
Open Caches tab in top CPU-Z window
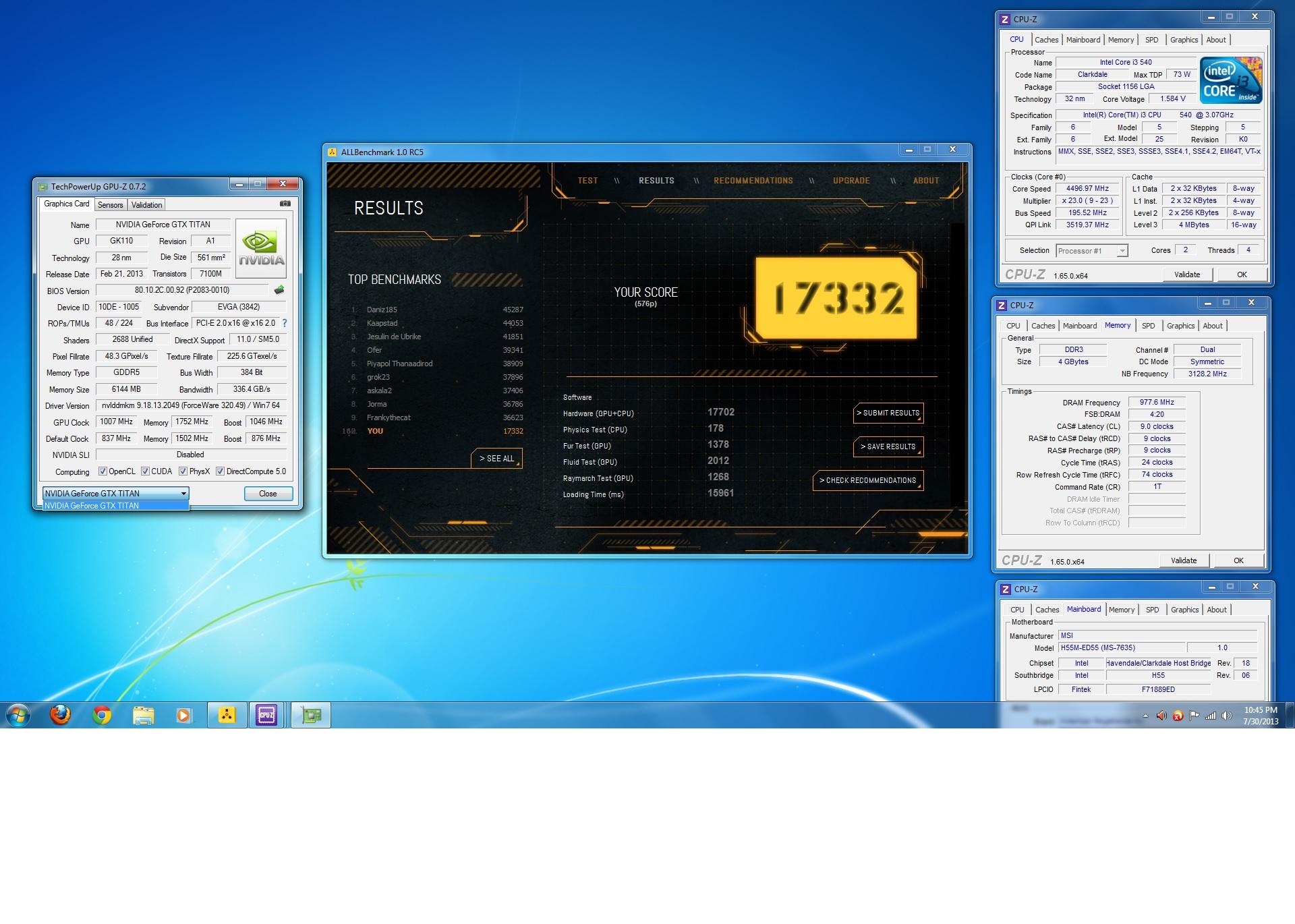[1046, 40]
